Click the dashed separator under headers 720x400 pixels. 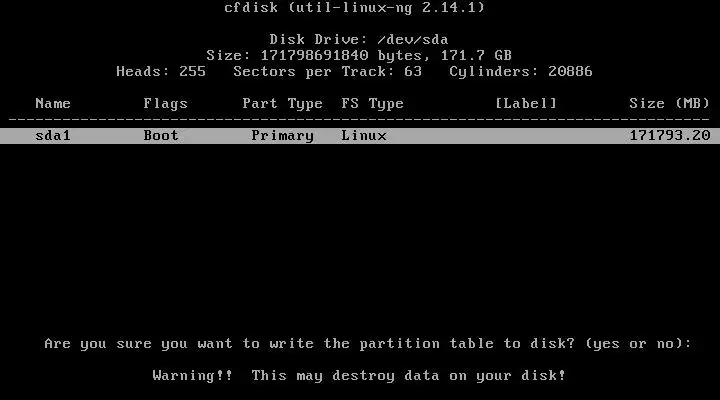(x=359, y=119)
